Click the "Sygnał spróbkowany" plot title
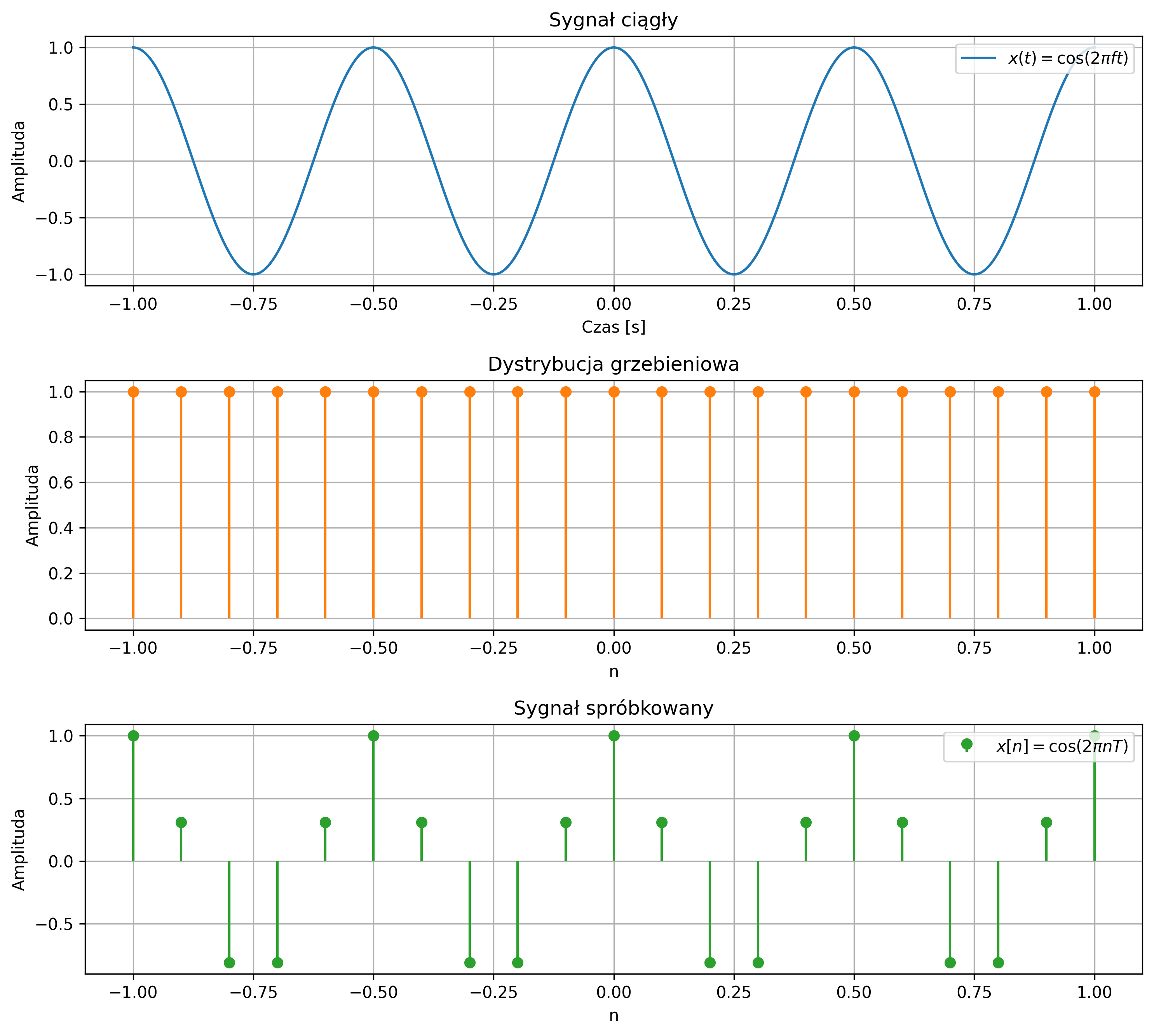The height and width of the screenshot is (1036, 1154). tap(614, 708)
